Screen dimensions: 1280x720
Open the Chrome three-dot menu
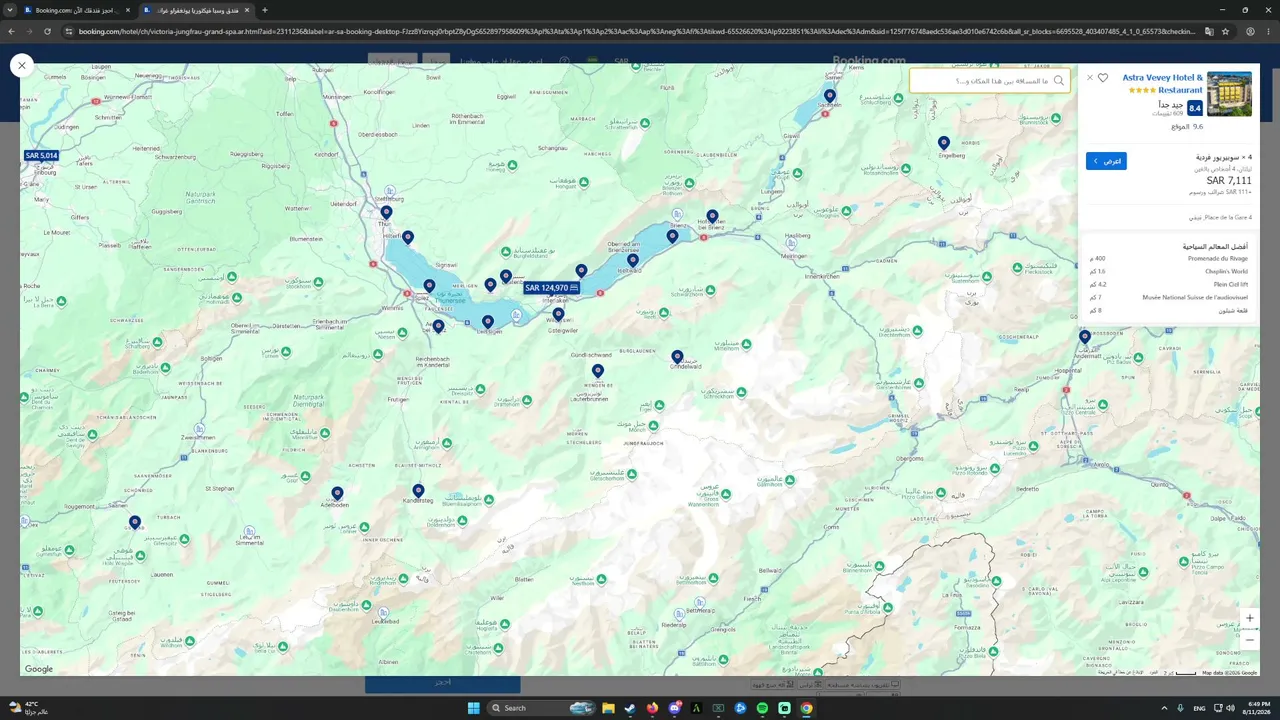[x=1268, y=31]
